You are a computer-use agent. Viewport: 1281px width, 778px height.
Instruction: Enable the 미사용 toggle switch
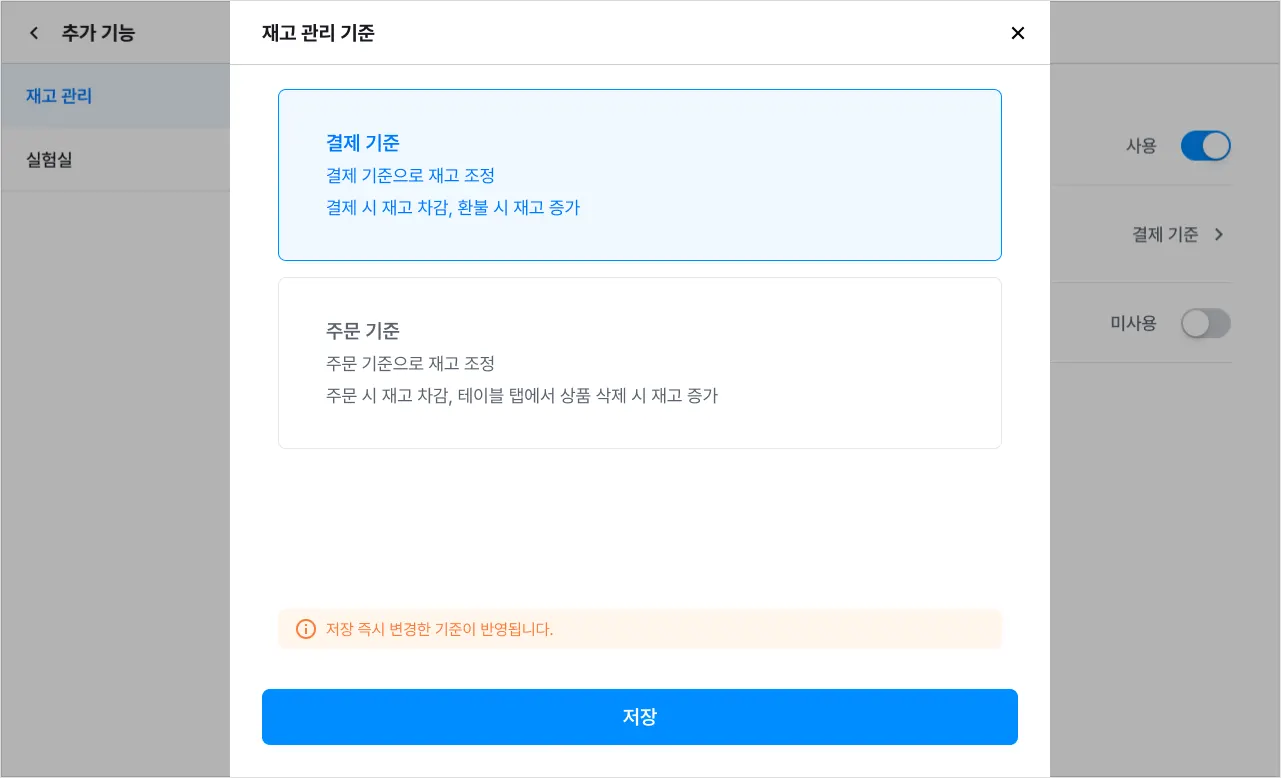click(x=1205, y=323)
